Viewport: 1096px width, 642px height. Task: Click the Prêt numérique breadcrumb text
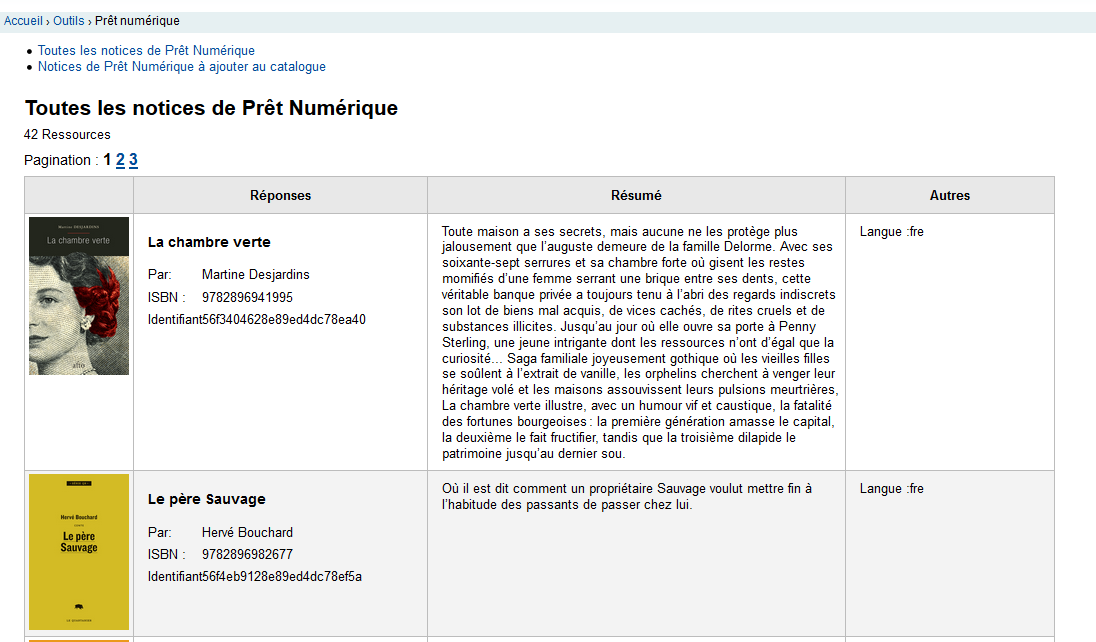tap(137, 21)
